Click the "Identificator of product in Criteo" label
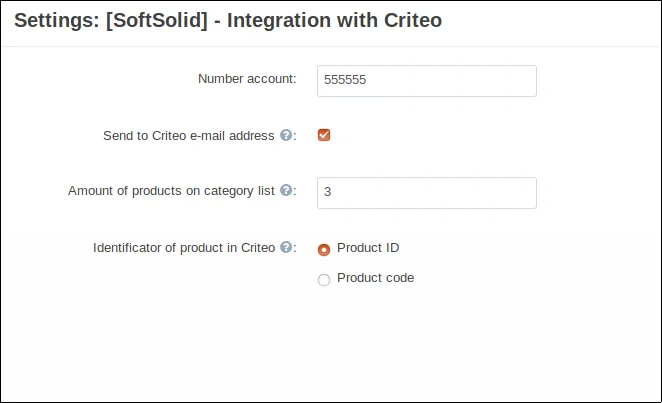 (184, 248)
